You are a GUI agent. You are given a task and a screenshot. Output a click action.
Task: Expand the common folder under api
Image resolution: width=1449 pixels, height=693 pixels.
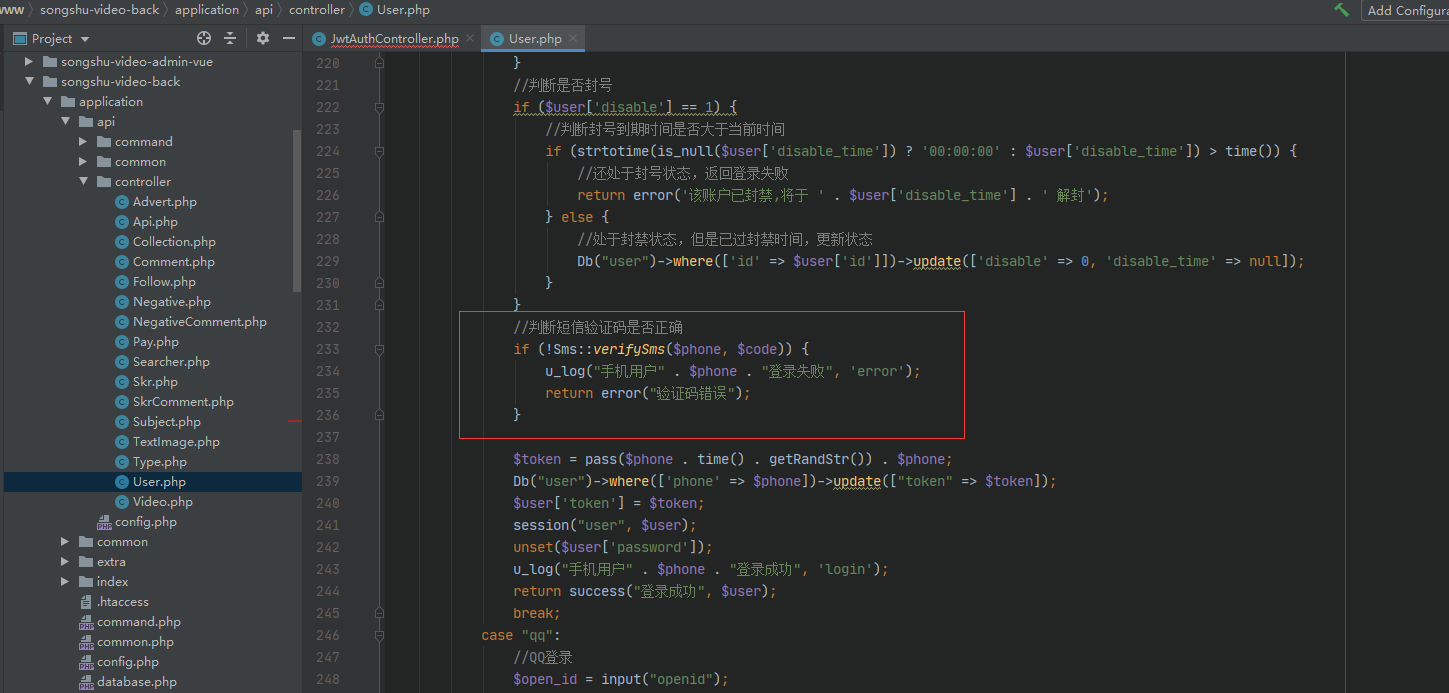coord(83,162)
